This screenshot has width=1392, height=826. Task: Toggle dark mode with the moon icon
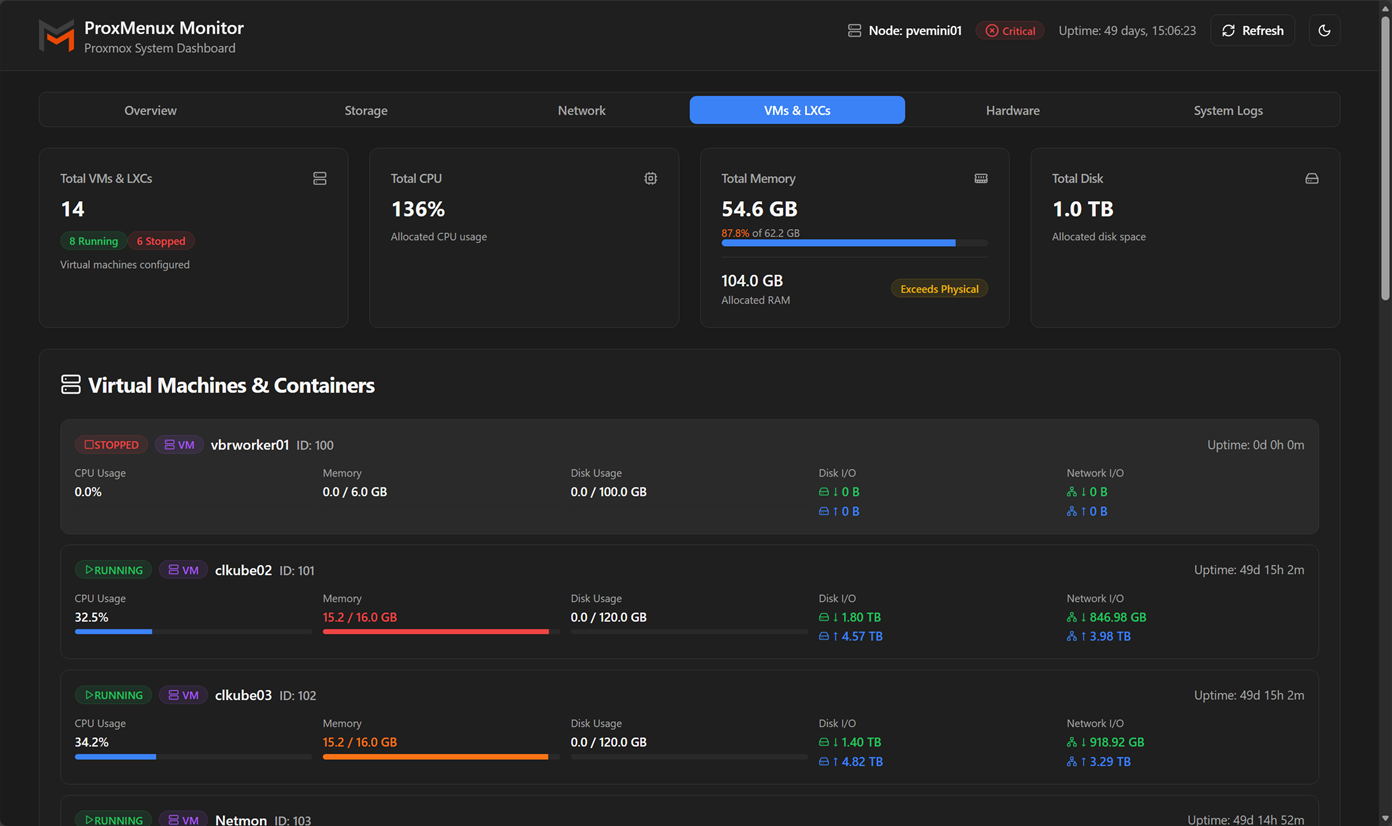pos(1324,31)
